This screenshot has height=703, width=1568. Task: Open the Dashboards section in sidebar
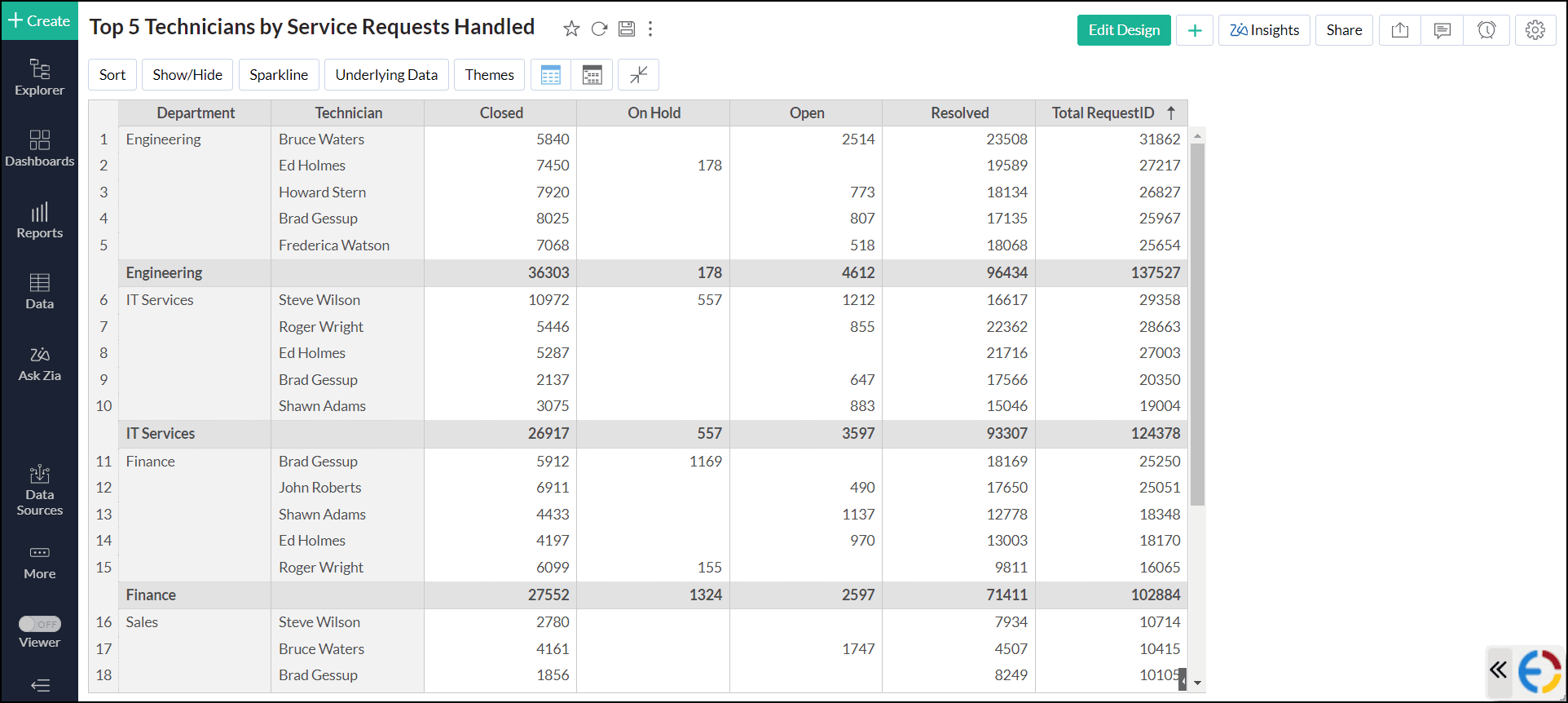40,148
